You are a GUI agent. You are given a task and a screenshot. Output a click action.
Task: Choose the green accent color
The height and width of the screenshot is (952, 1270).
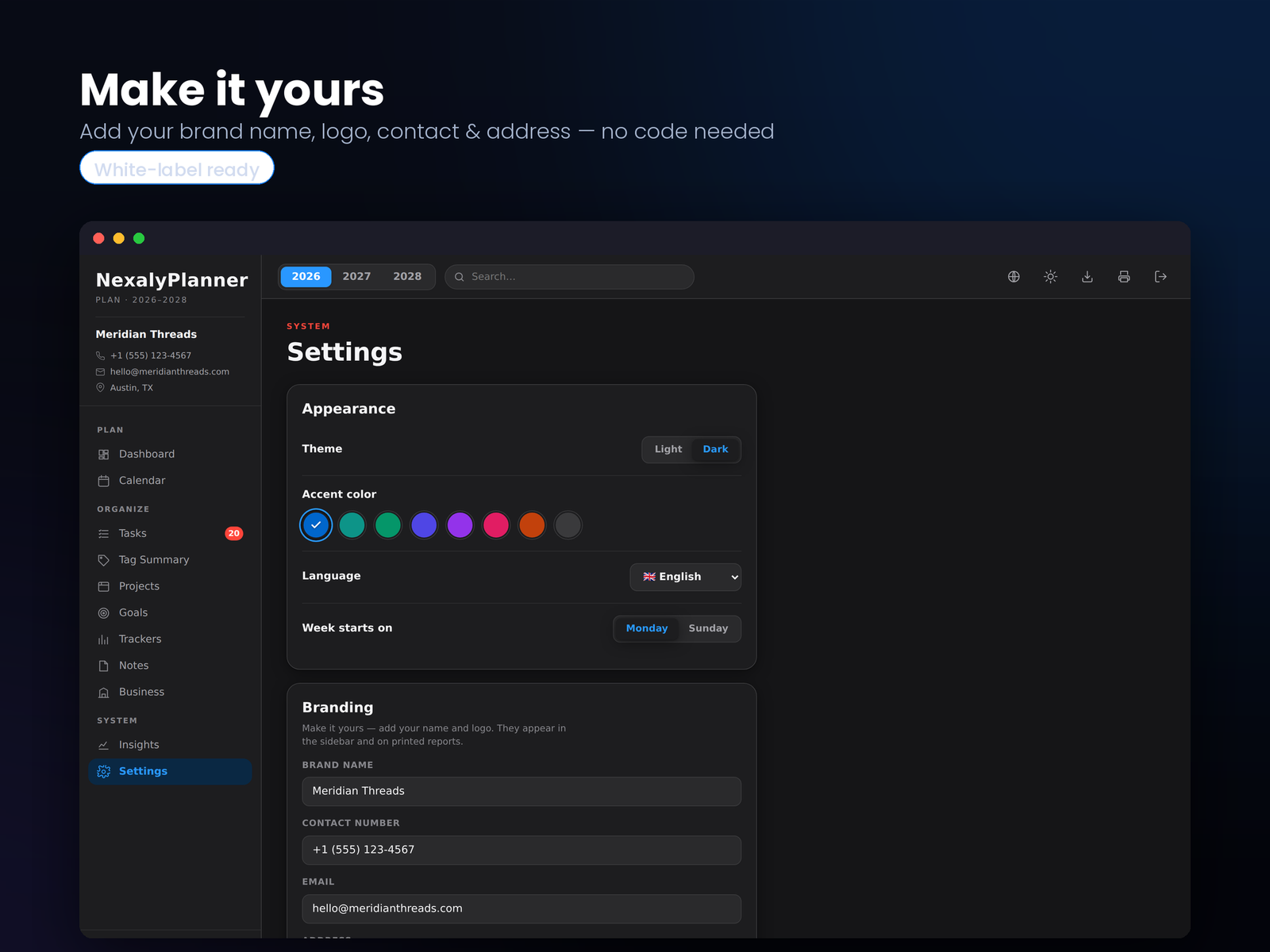tap(388, 525)
